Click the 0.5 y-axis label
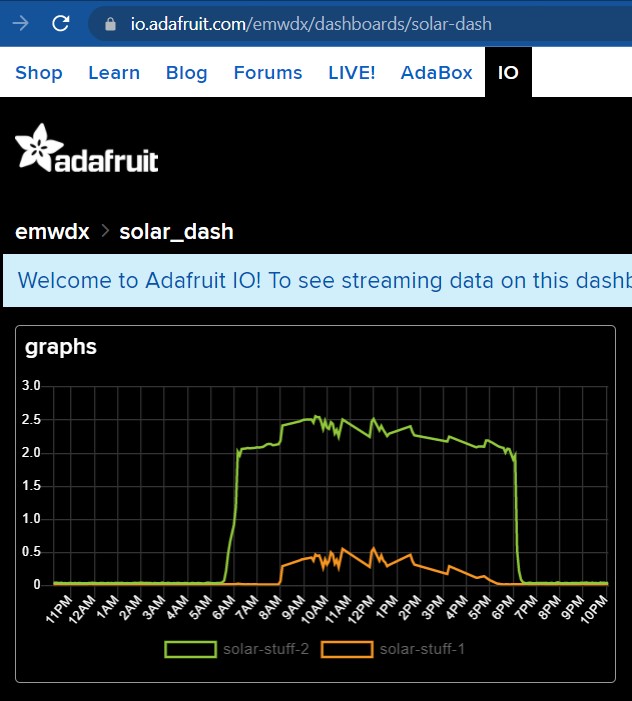Image resolution: width=632 pixels, height=701 pixels. [x=31, y=552]
